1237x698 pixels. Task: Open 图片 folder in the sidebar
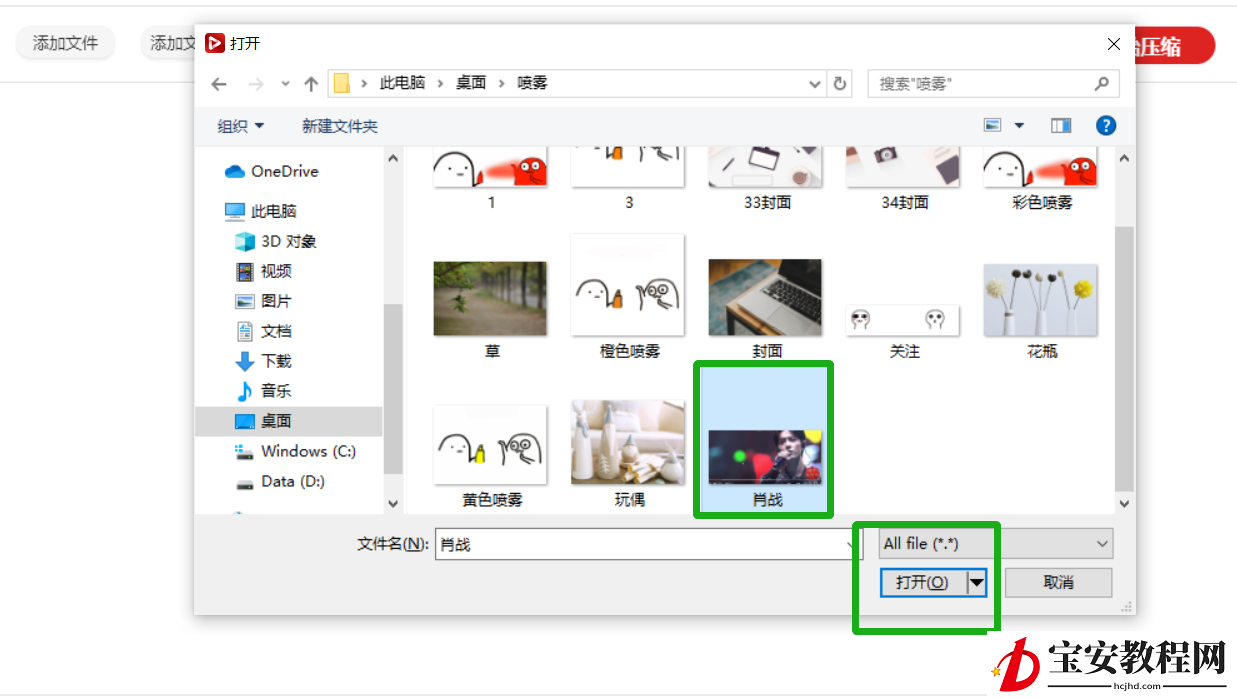(264, 301)
